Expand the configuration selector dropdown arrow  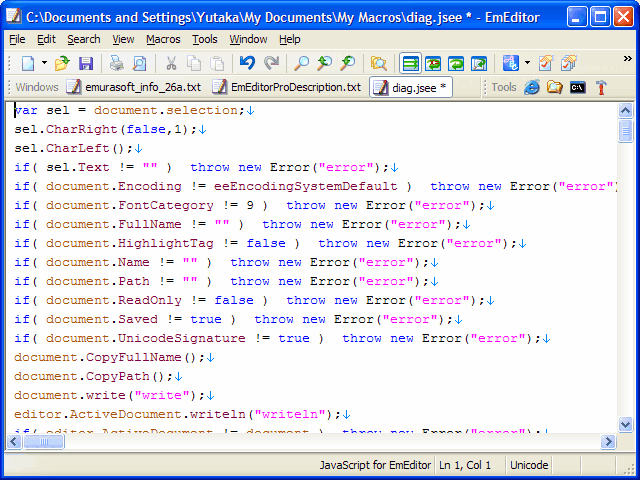pos(527,63)
